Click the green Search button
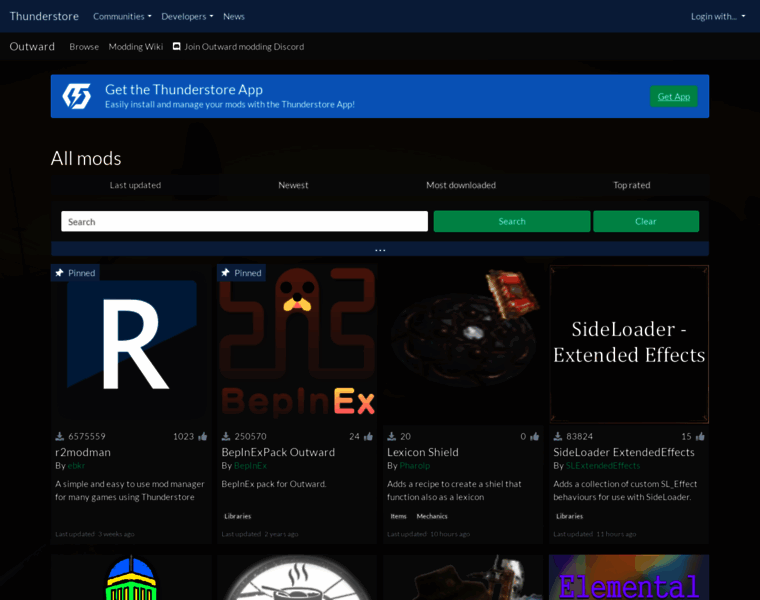Image resolution: width=760 pixels, height=600 pixels. [512, 221]
